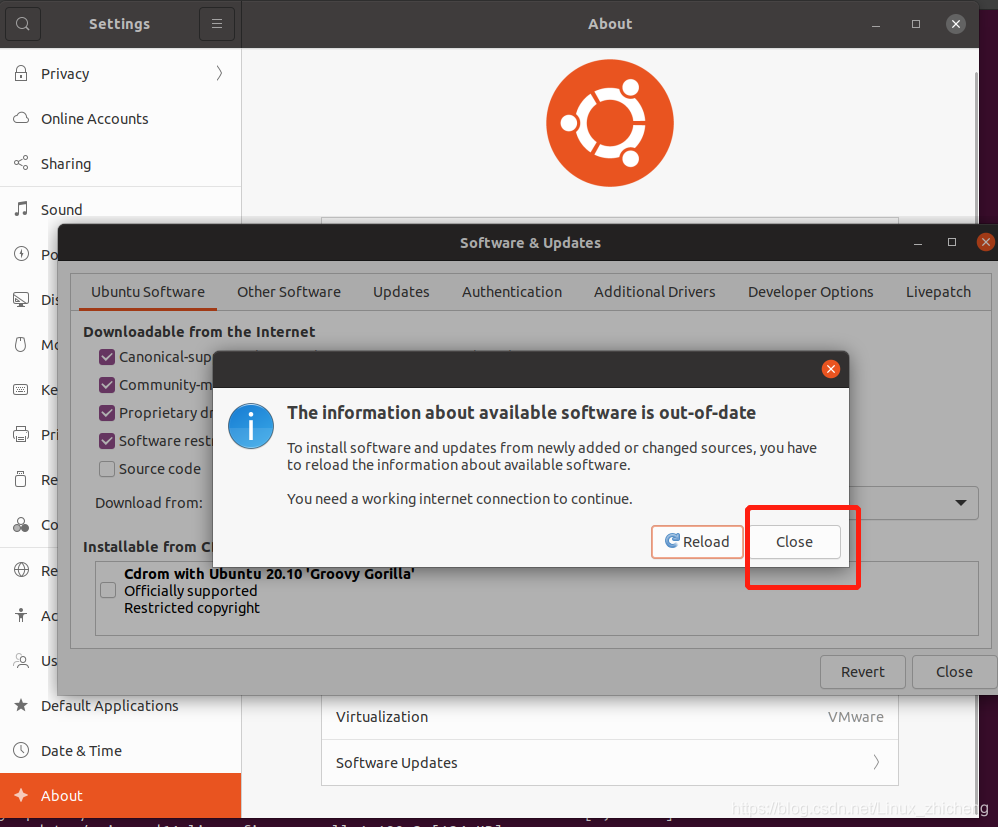The width and height of the screenshot is (998, 827).
Task: Click the Region globe icon in sidebar
Action: coord(21,570)
